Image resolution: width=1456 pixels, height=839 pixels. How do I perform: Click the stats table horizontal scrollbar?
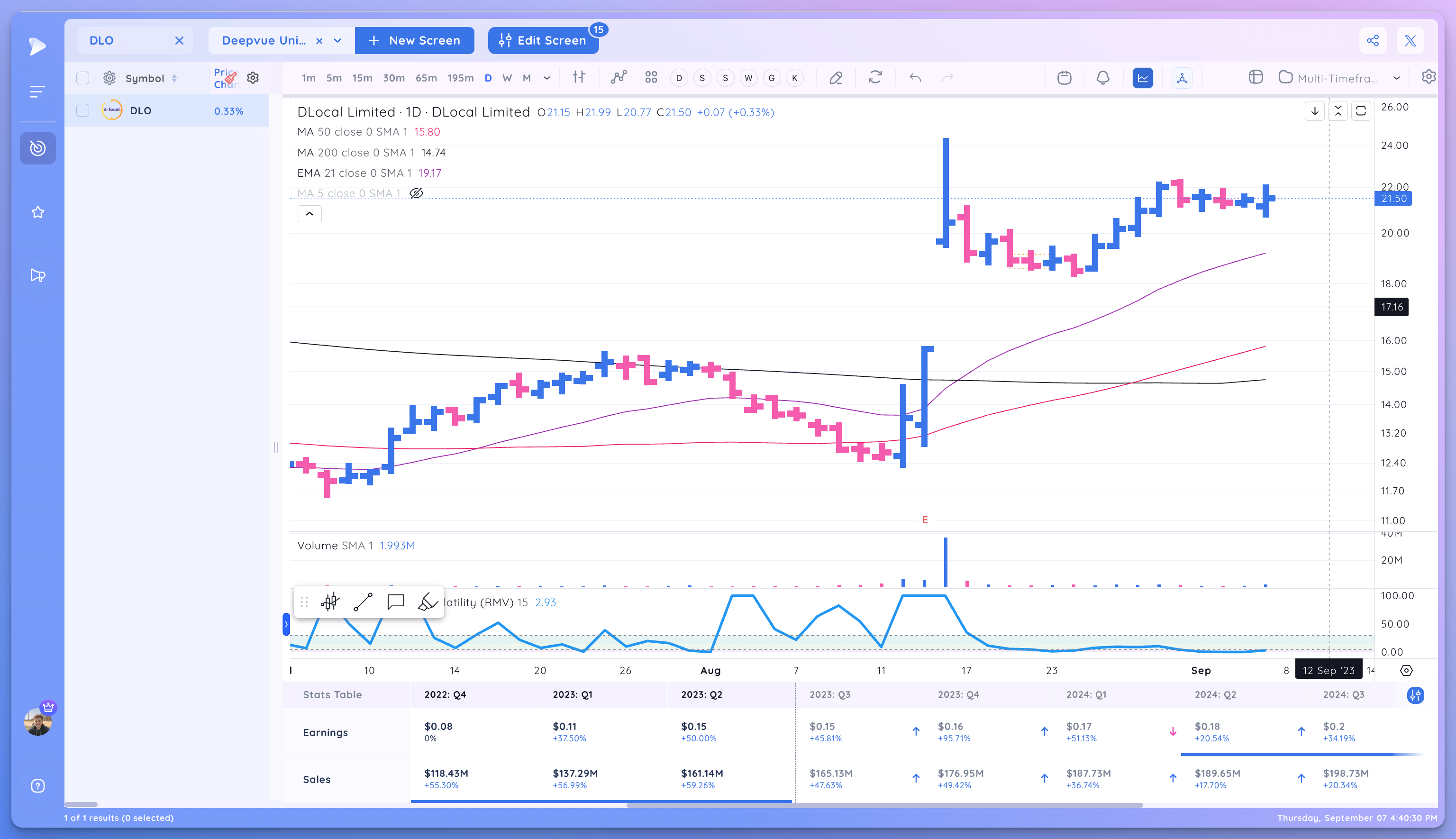tap(884, 805)
